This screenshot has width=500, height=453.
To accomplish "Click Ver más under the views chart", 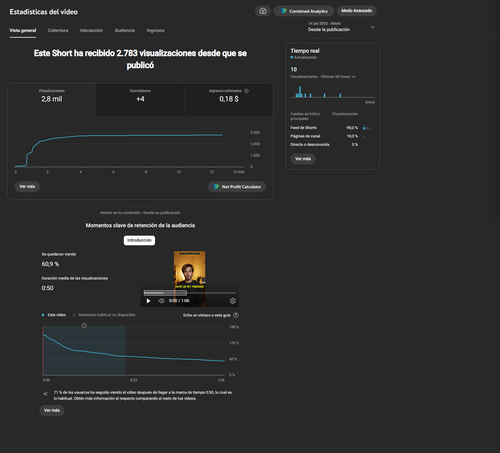I will coord(27,186).
